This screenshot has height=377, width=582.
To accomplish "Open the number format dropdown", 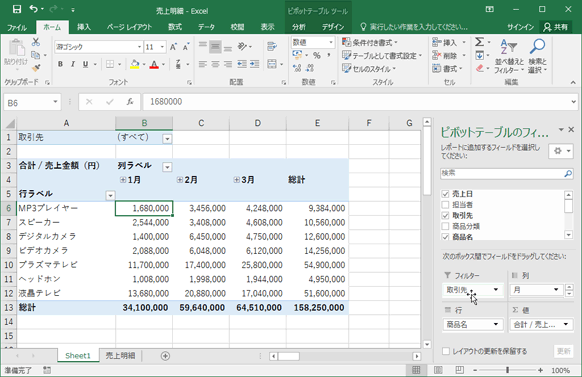I will (x=331, y=42).
